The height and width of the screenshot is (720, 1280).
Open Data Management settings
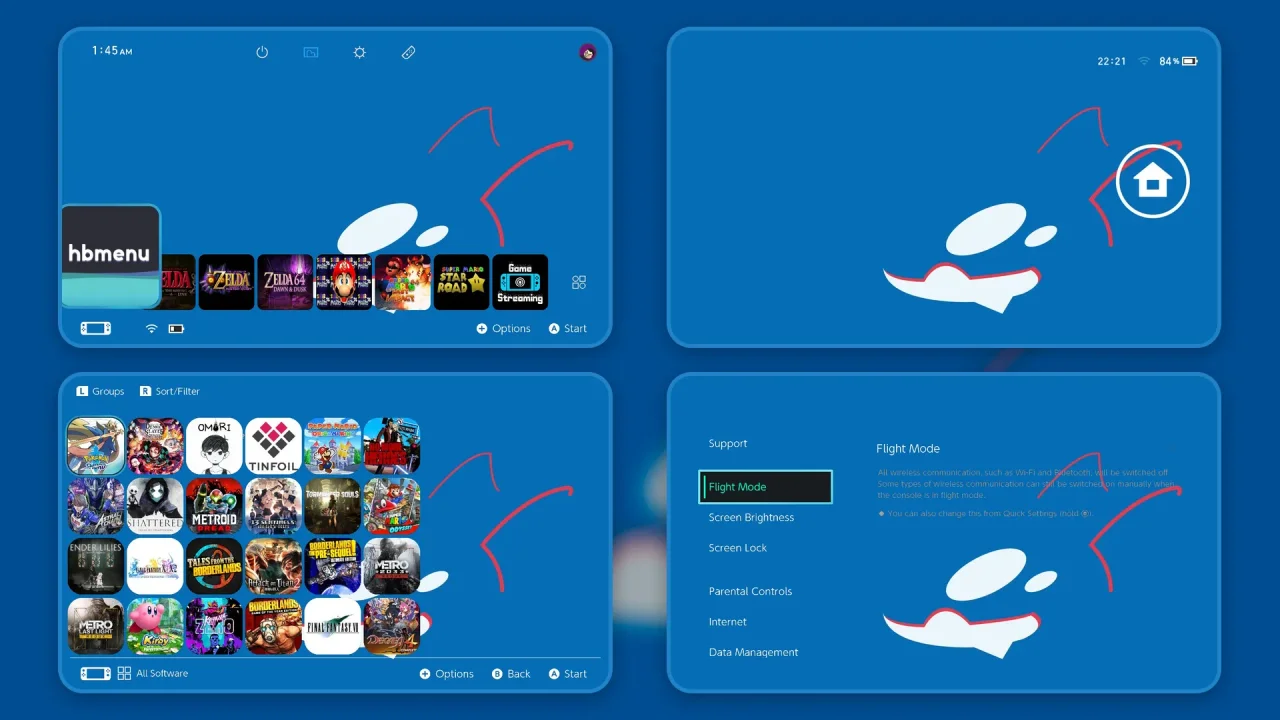(x=753, y=652)
